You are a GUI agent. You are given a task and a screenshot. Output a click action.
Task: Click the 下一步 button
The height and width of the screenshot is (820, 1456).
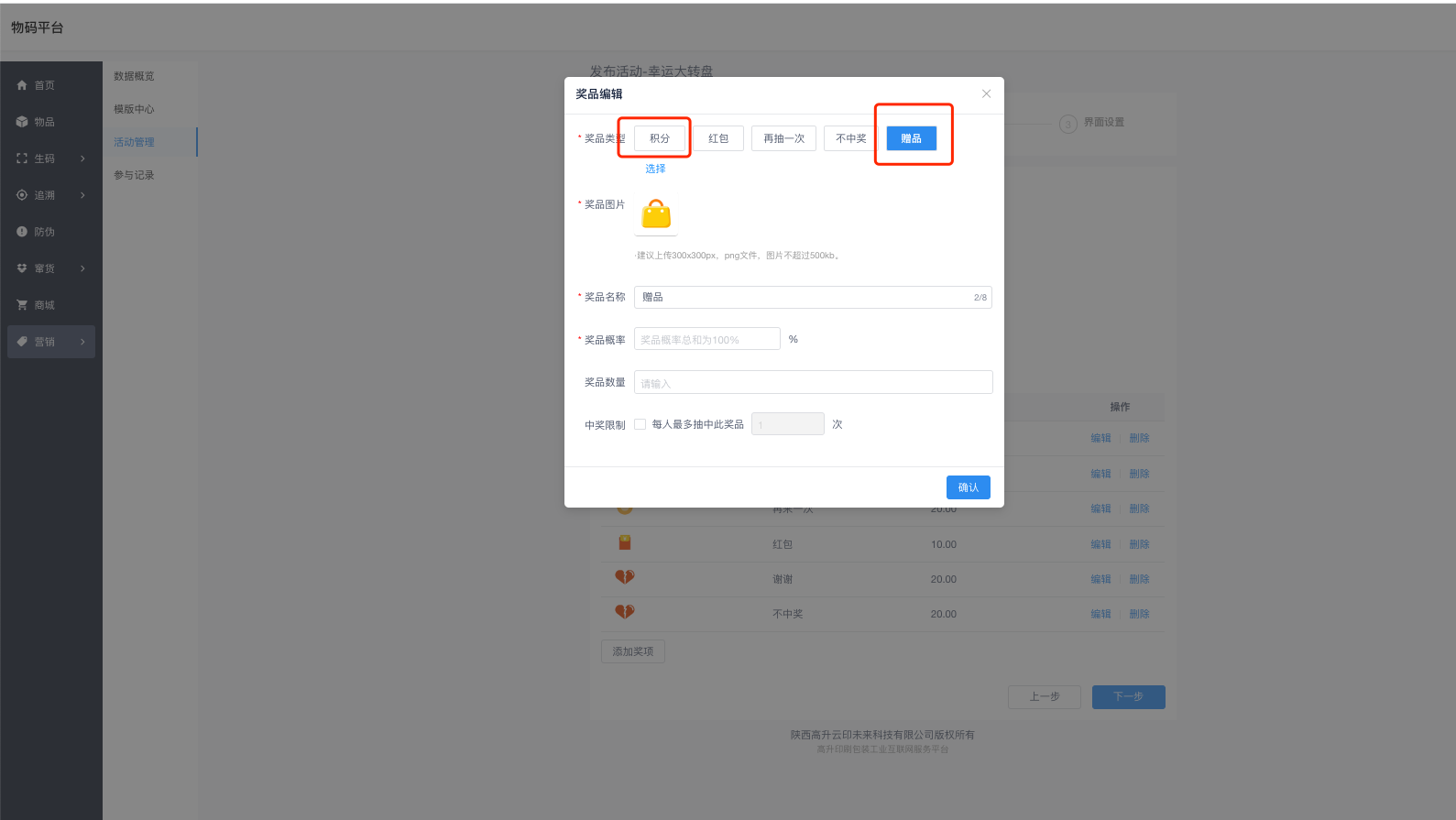[1129, 697]
